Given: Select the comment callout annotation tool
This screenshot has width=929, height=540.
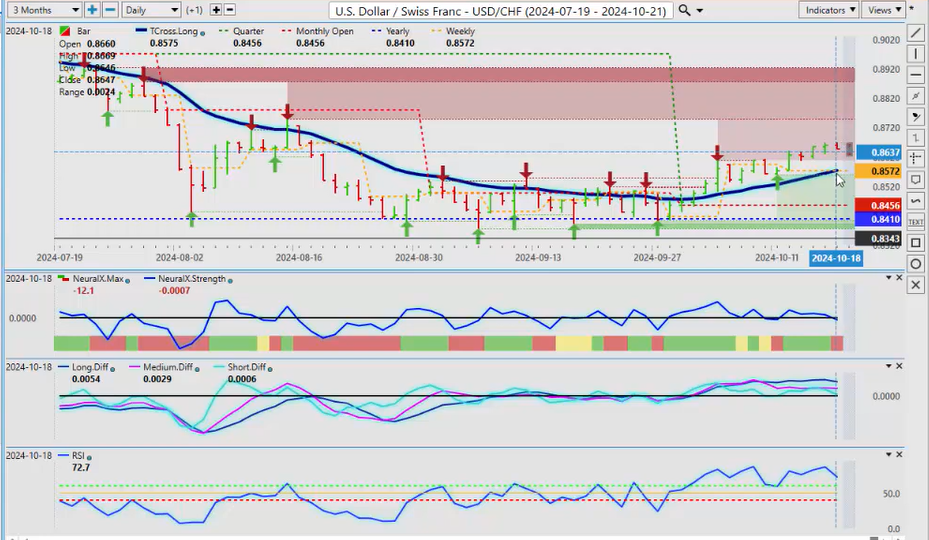Looking at the screenshot, I should (916, 180).
